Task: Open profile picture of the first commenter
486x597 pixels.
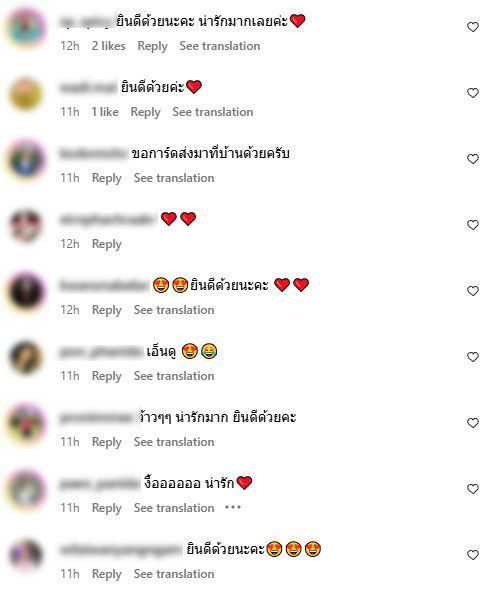Action: 26,27
